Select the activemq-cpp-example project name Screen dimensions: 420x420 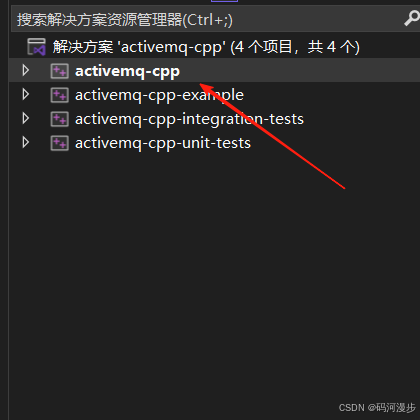pyautogui.click(x=159, y=95)
